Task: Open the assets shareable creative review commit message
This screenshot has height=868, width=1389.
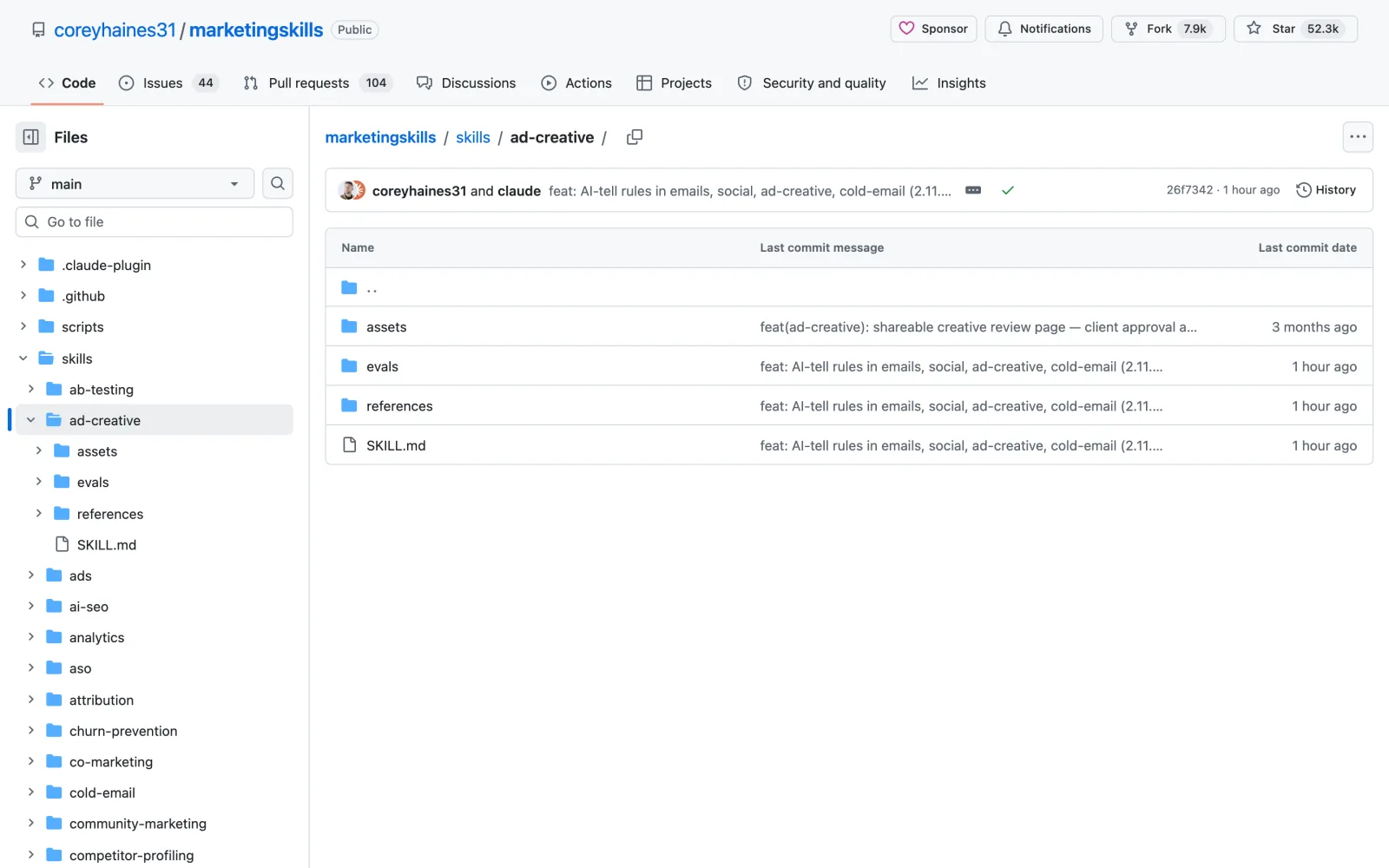Action: [x=978, y=326]
